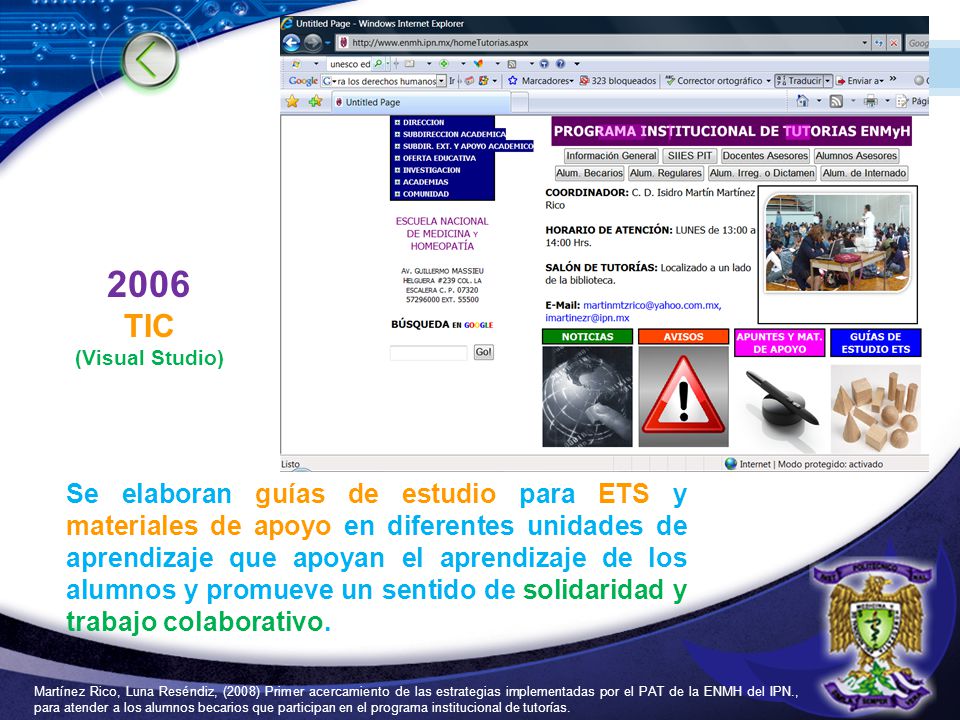Select the Untitled Page browser tab
This screenshot has height=720, width=960.
[x=421, y=102]
